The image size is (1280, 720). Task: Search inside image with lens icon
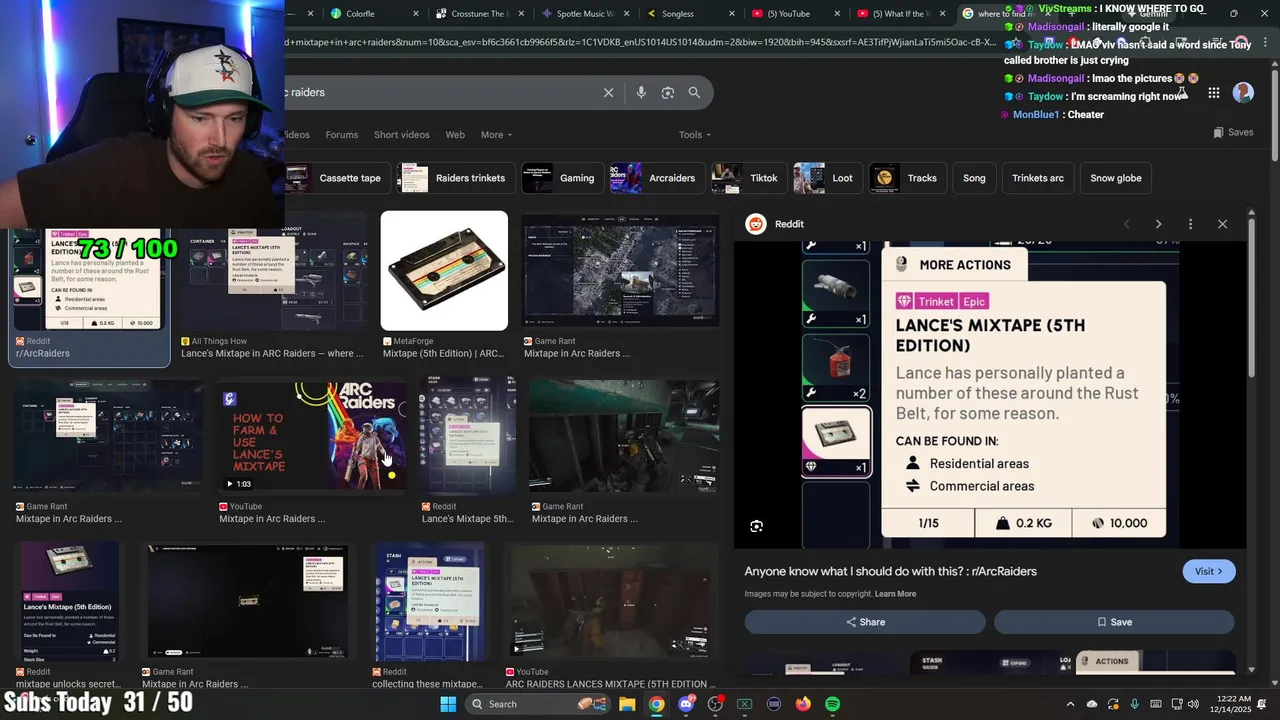(757, 526)
